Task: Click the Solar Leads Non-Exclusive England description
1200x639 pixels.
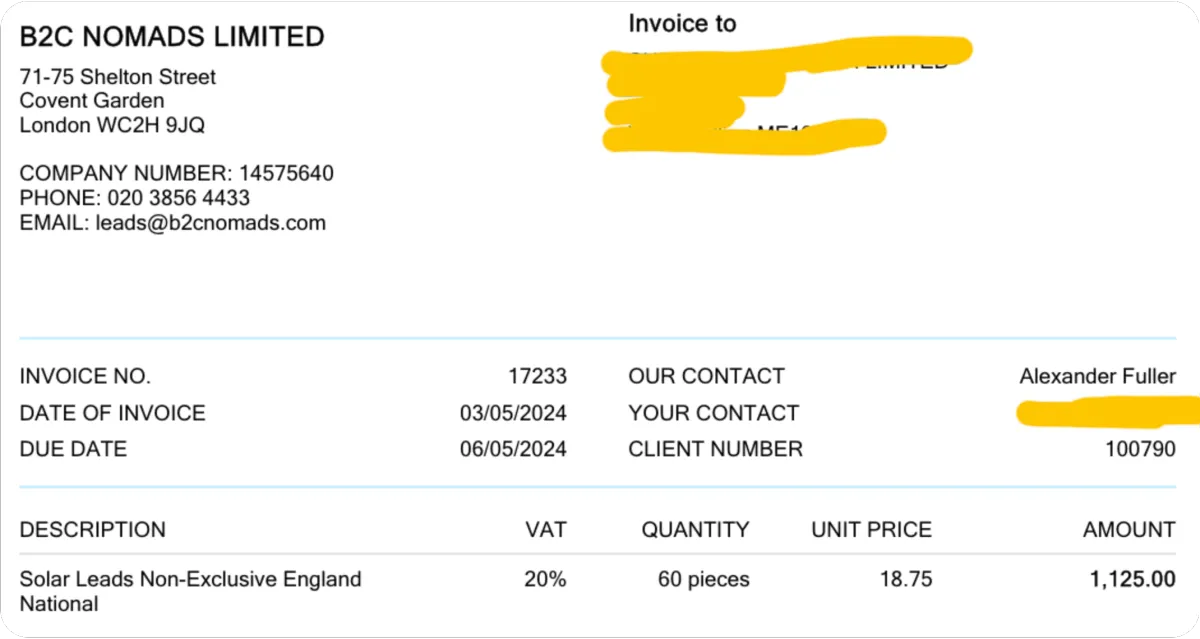Action: coord(190,580)
